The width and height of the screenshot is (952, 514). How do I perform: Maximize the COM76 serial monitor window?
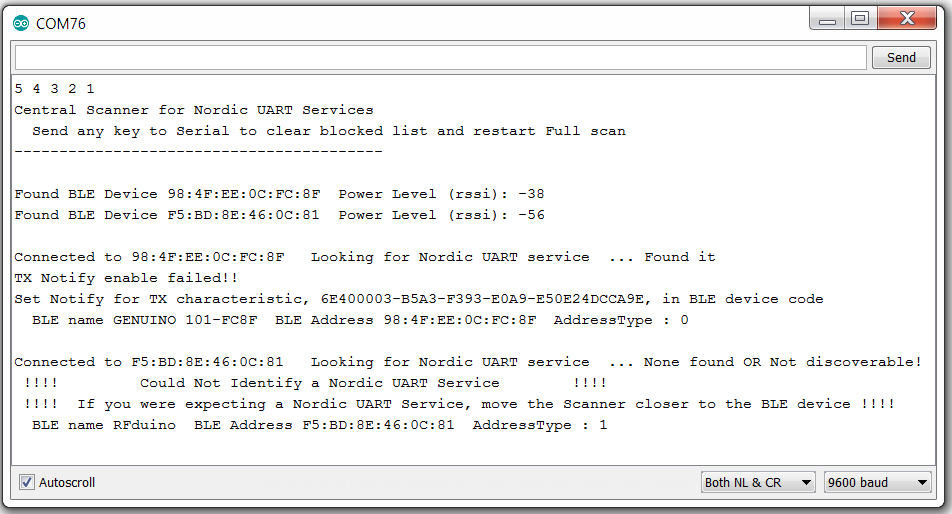tap(860, 19)
